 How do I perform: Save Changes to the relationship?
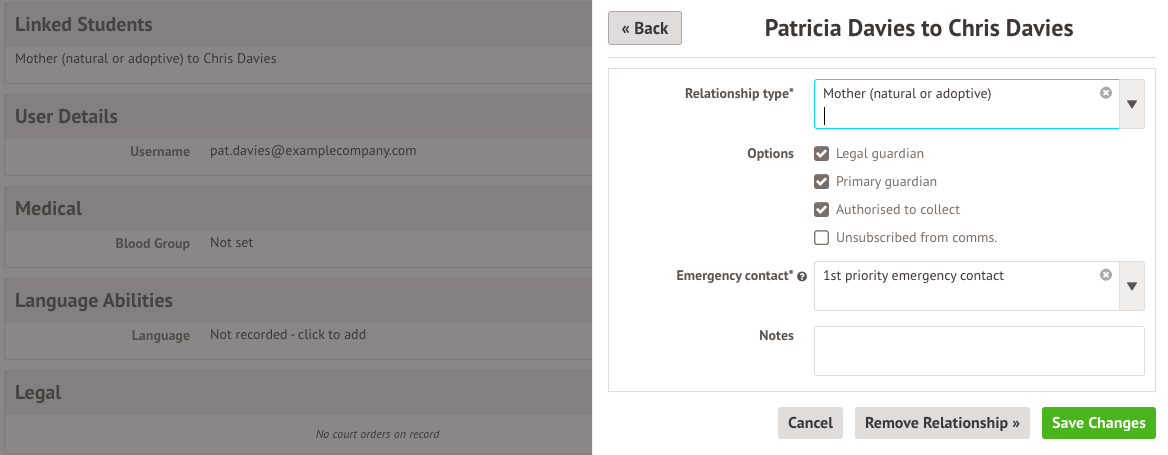click(1098, 423)
